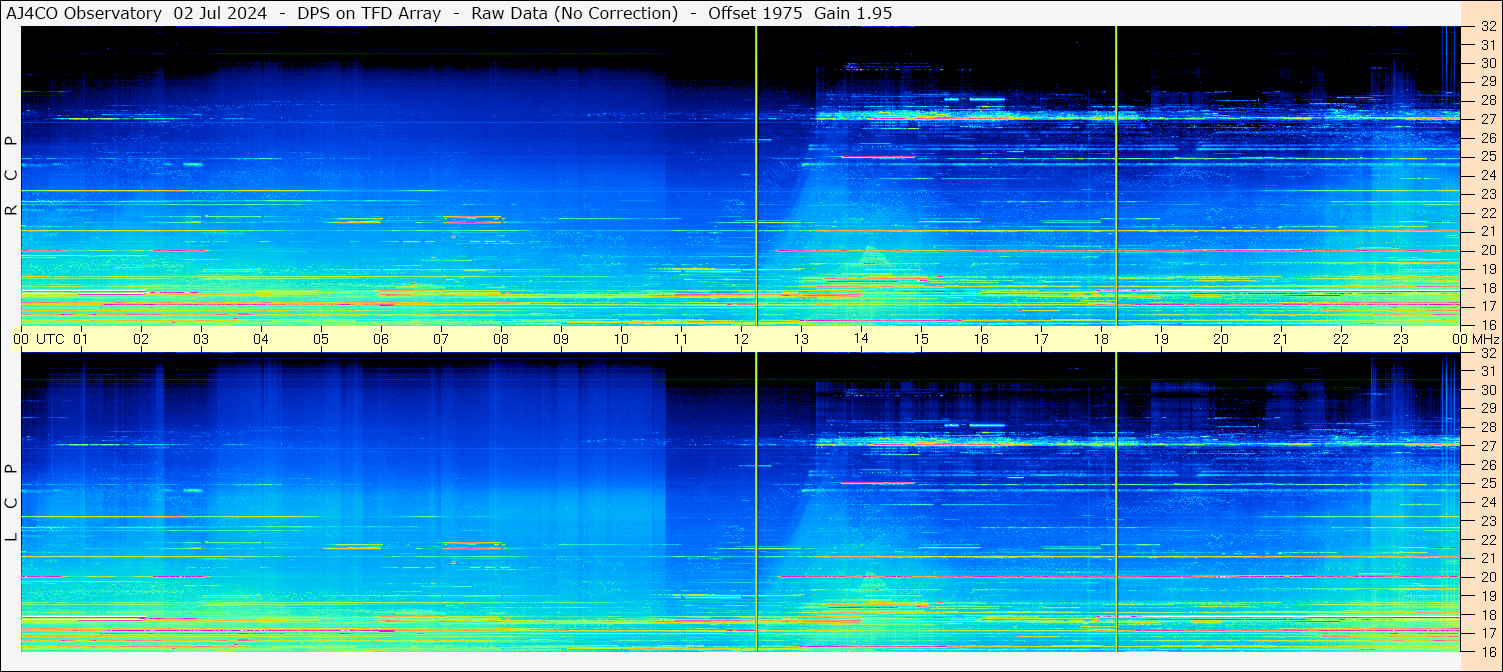Click the 21 hour label on time axis

(1281, 340)
